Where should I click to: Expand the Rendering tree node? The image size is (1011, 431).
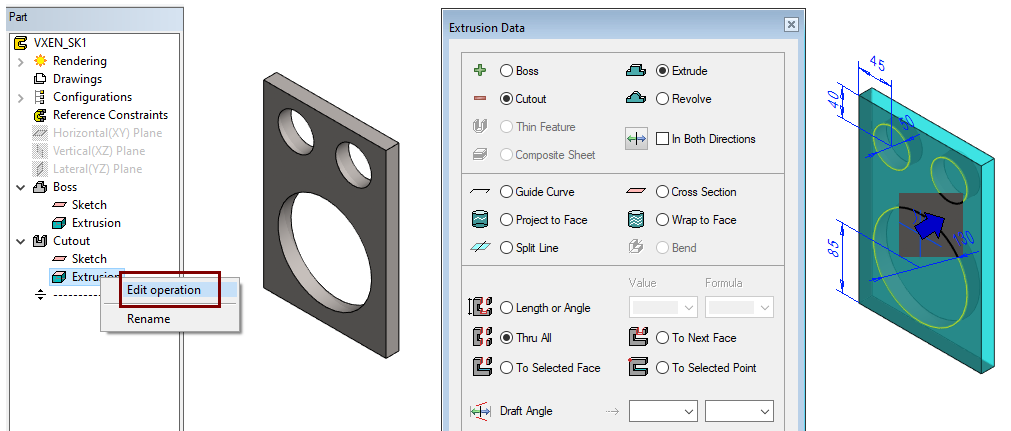21,61
